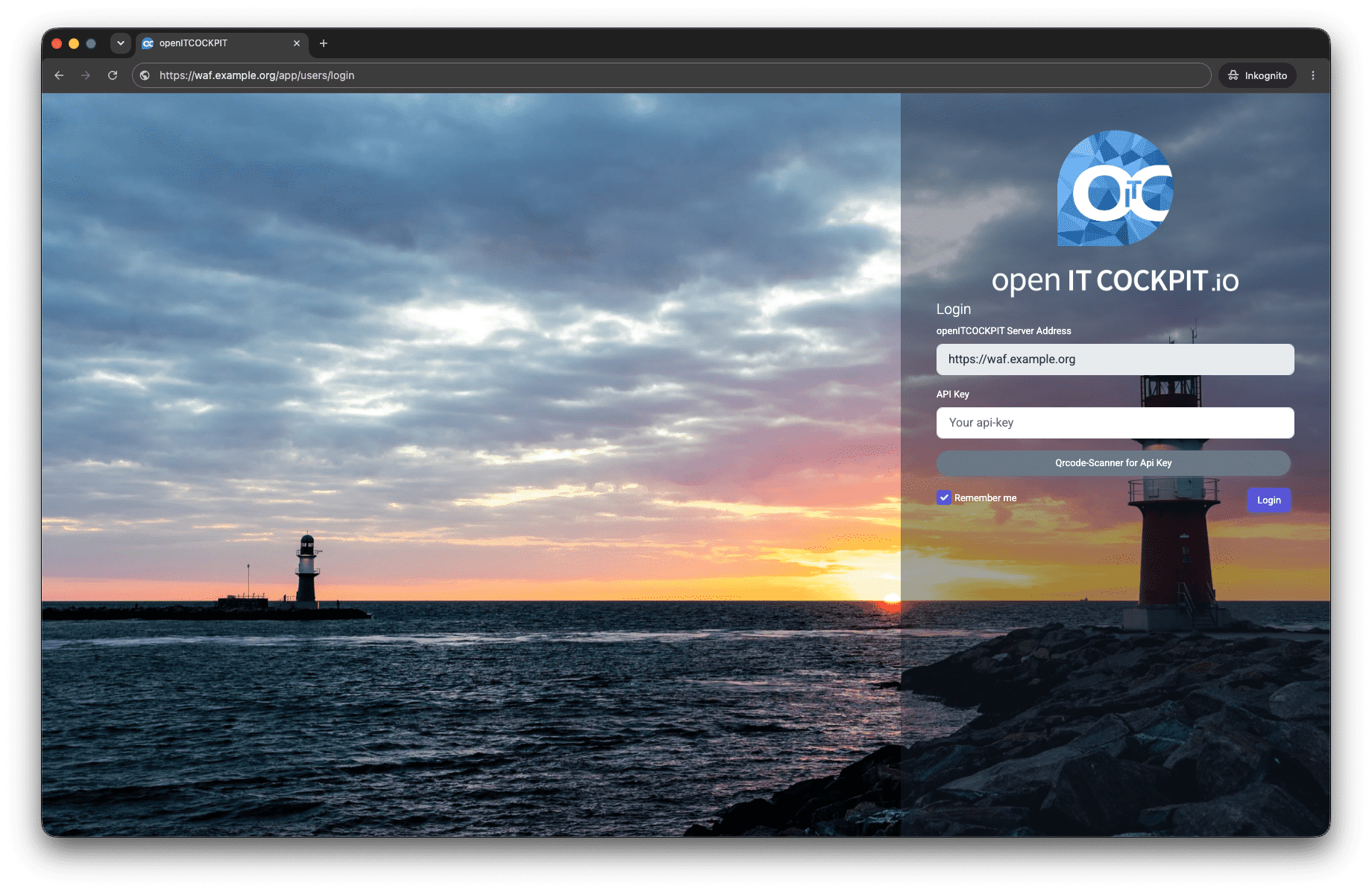
Task: Close the openITCOCKPIT tab
Action: click(x=297, y=43)
